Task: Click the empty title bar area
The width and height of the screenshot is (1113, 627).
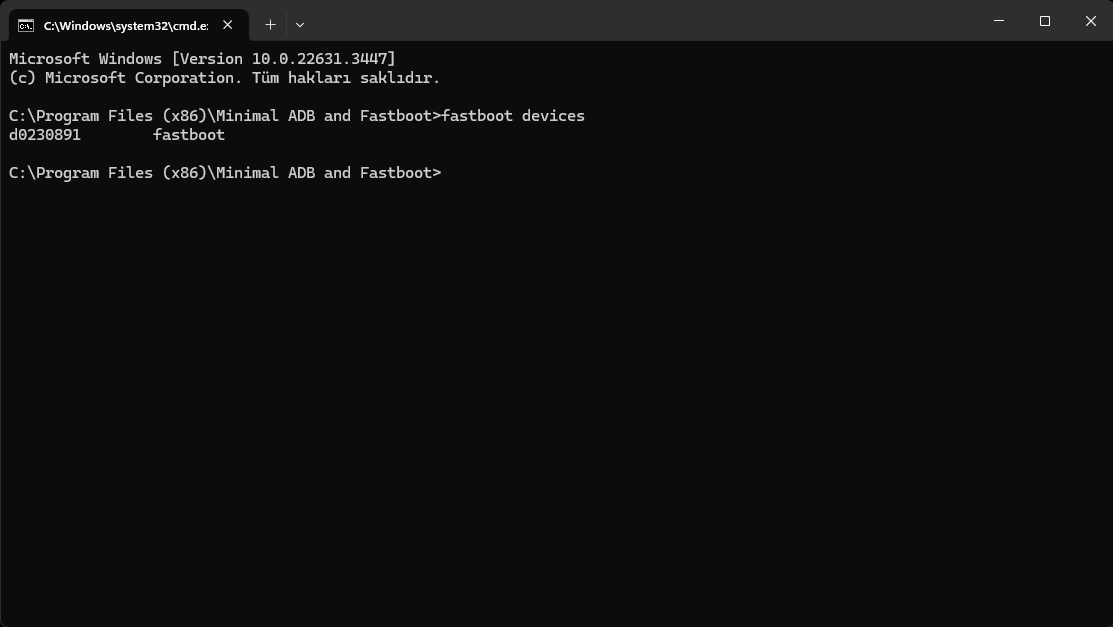Action: click(x=640, y=22)
